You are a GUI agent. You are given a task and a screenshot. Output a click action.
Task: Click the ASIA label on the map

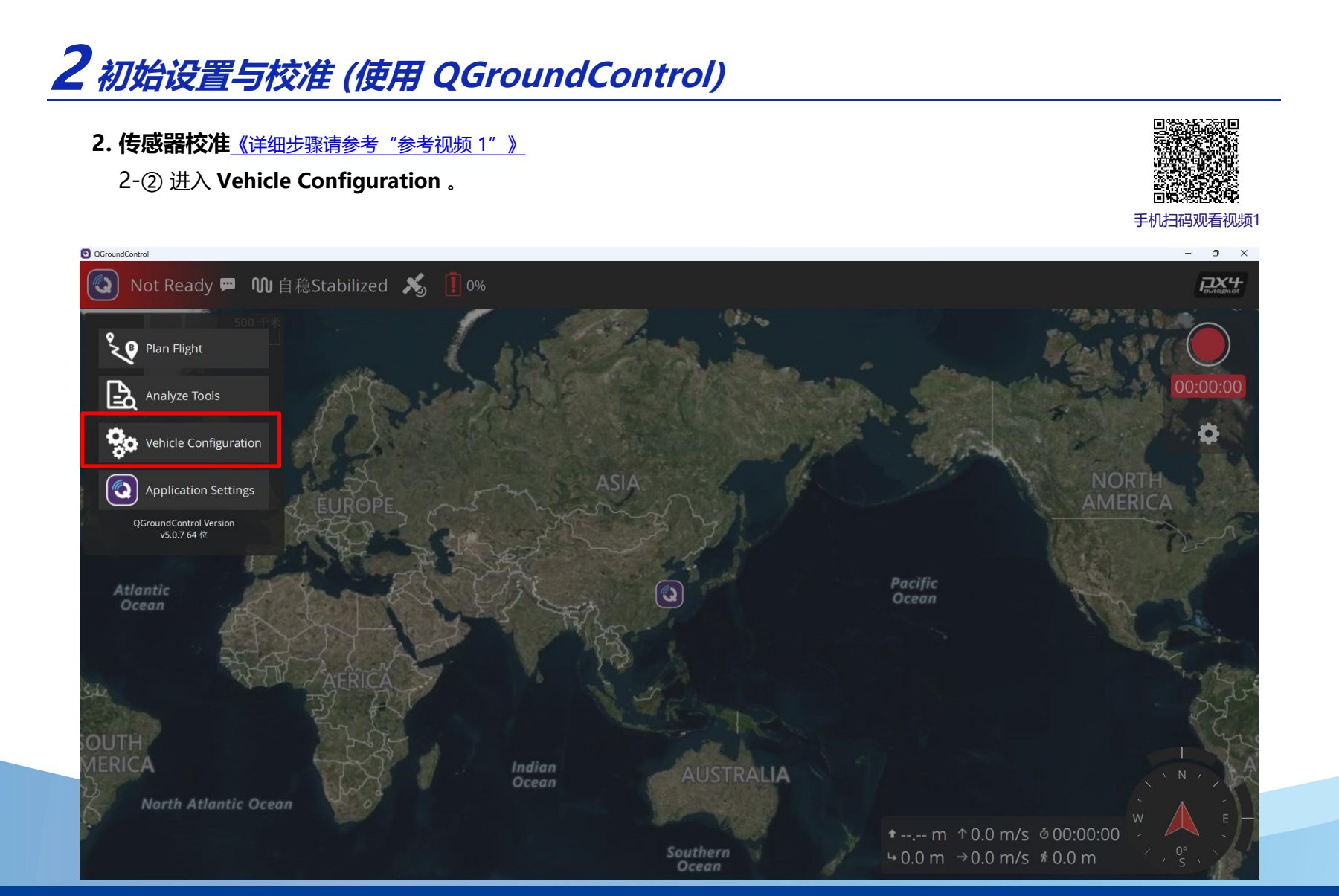(618, 483)
